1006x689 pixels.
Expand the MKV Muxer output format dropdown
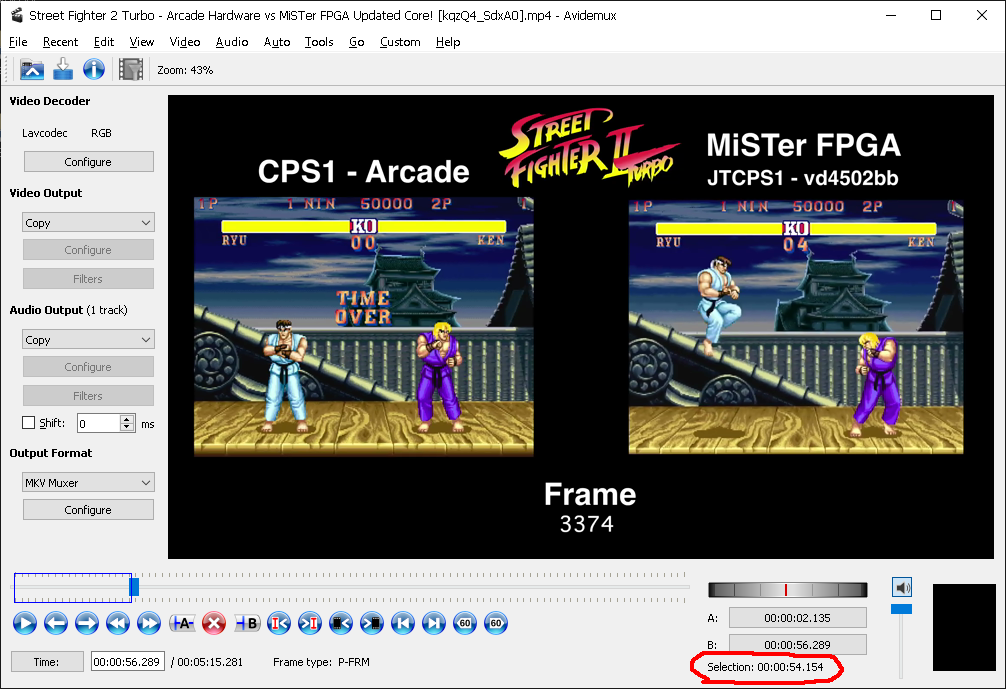tap(89, 482)
